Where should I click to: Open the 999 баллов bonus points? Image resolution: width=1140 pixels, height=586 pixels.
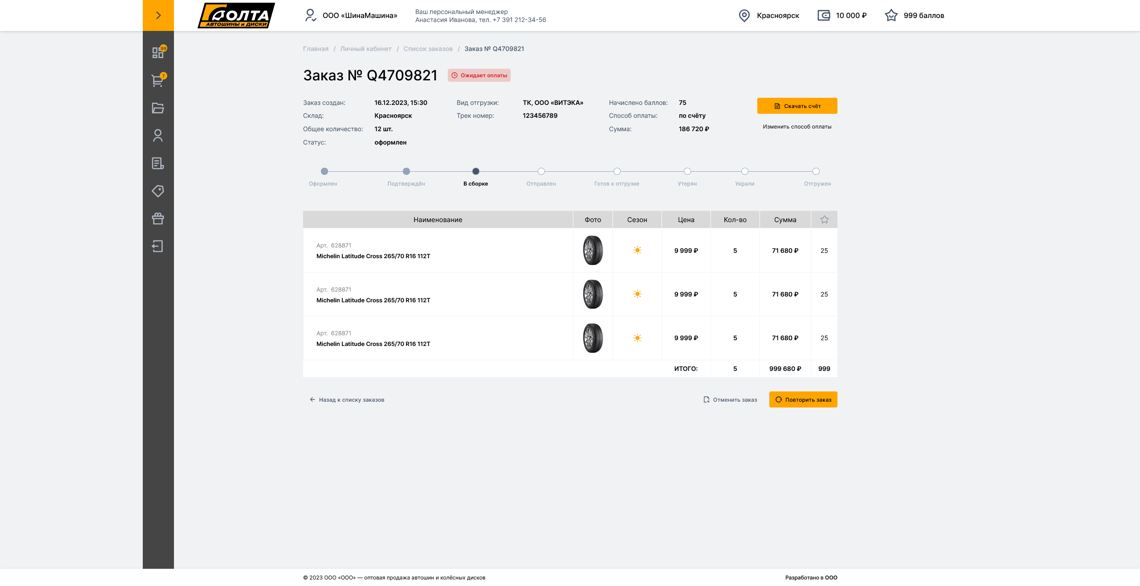(x=914, y=16)
